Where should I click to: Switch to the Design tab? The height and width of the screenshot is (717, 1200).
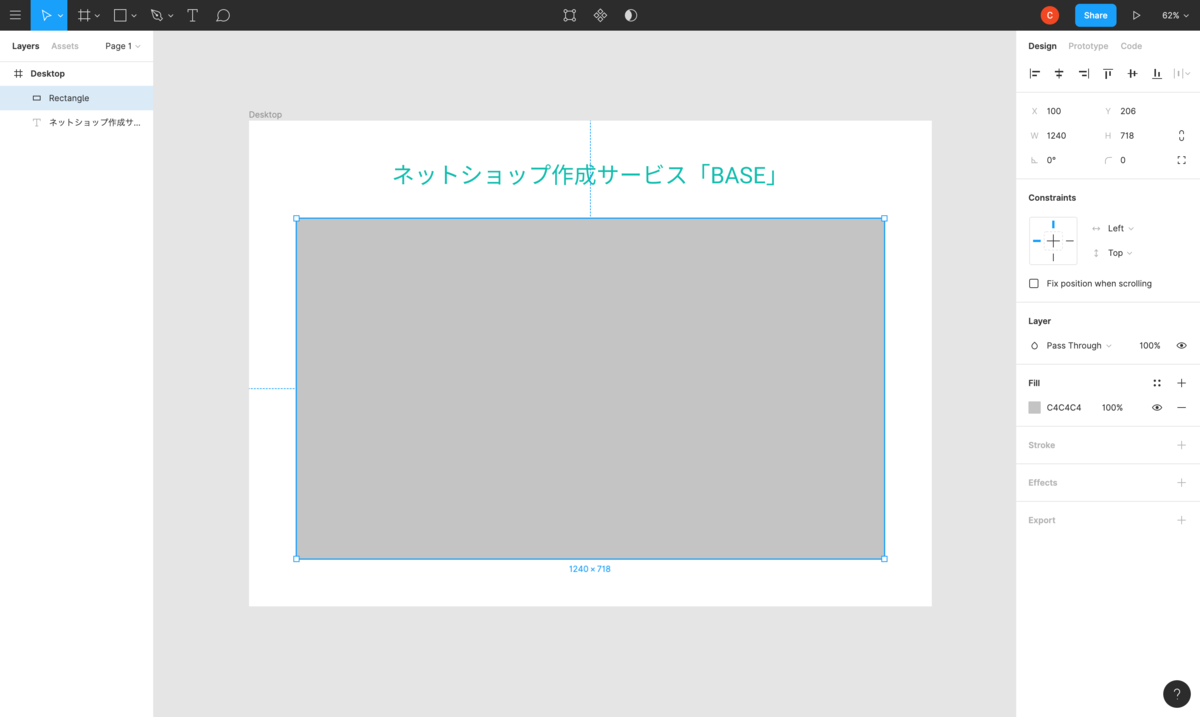[1042, 46]
